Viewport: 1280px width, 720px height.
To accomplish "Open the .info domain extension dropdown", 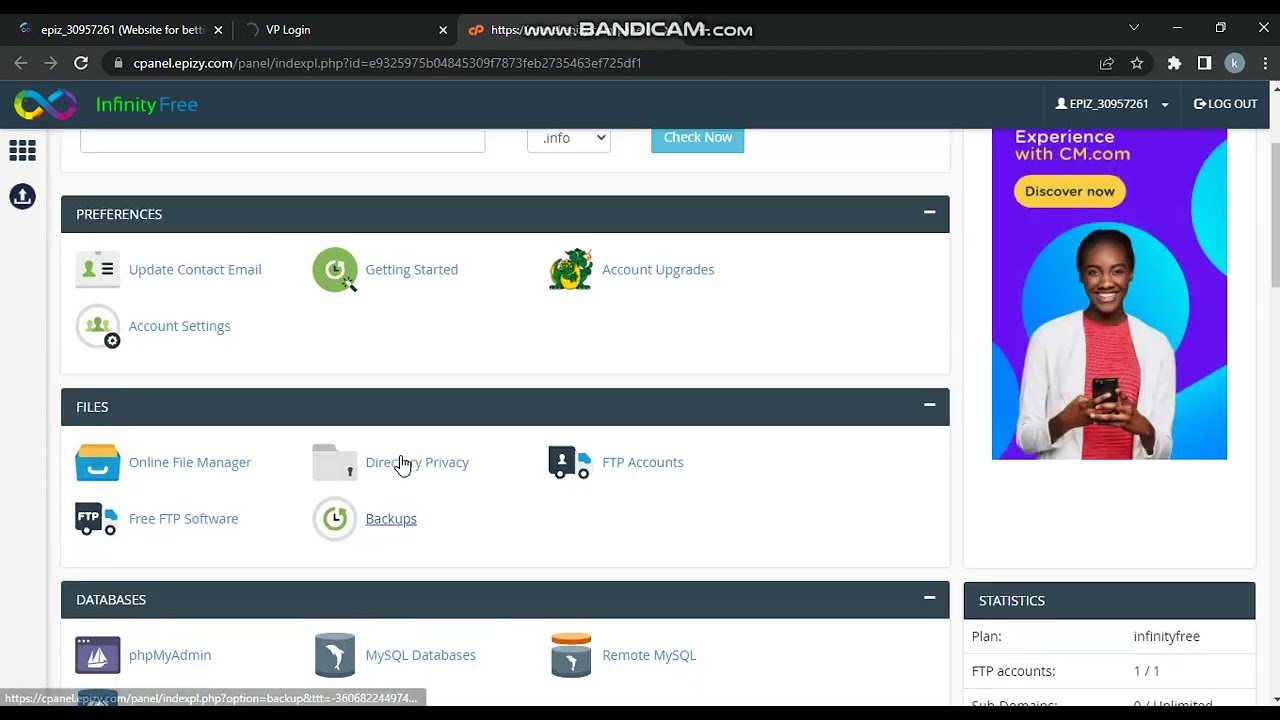I will pos(569,138).
